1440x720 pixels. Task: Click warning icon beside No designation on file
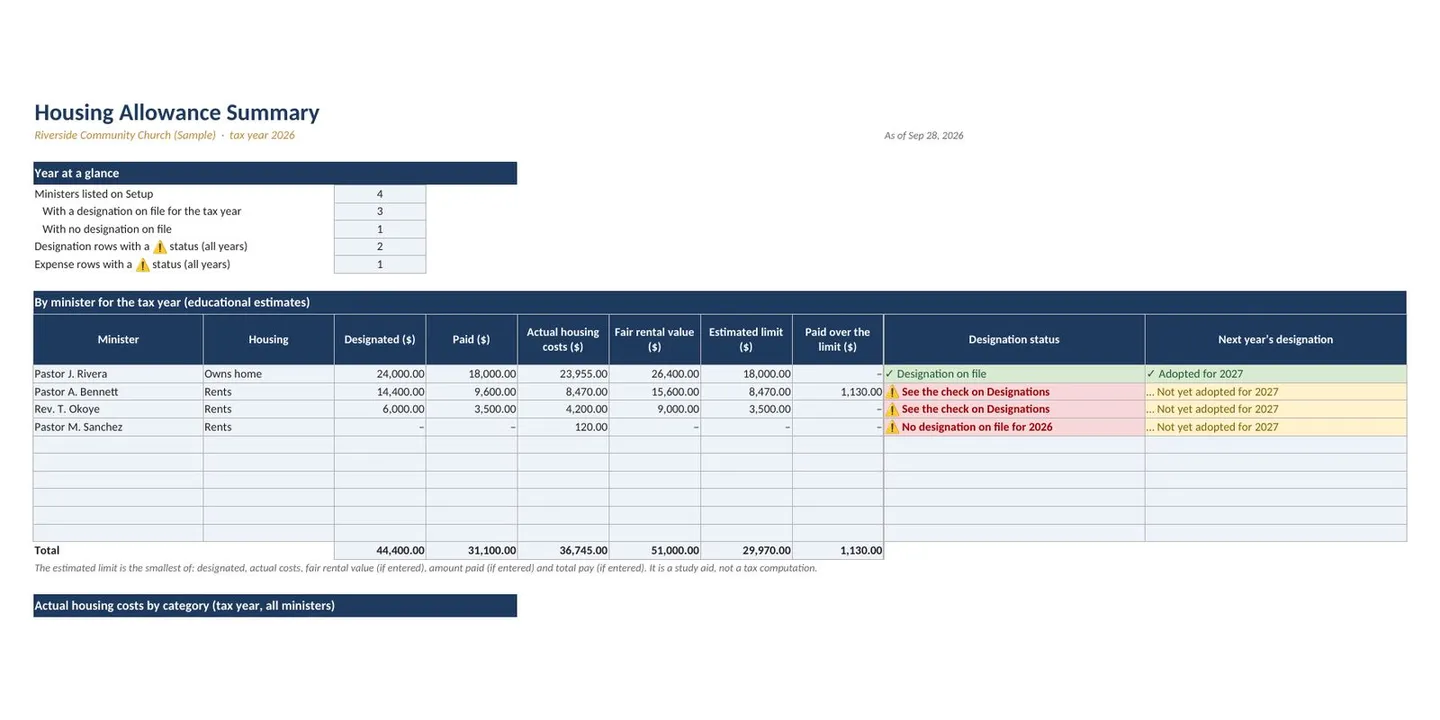893,427
